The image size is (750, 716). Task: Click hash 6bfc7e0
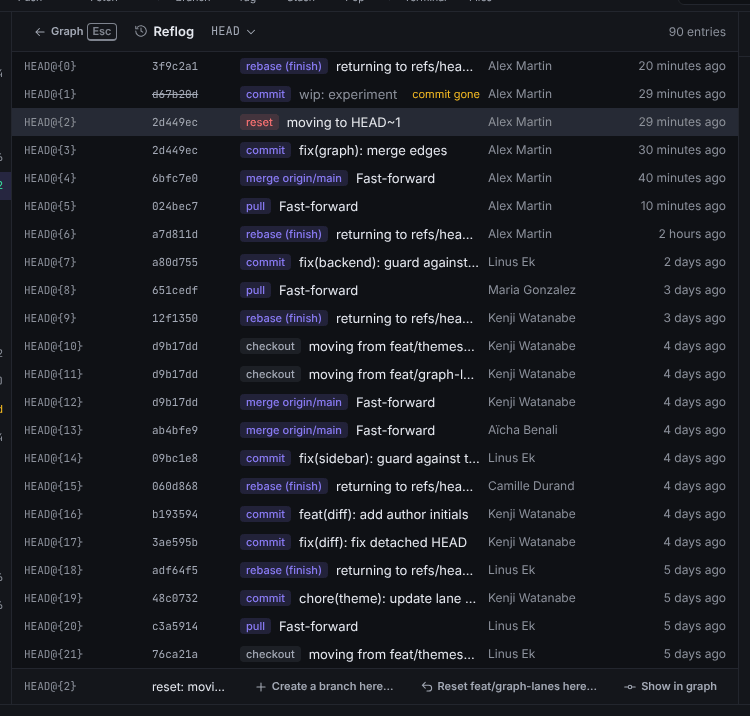pos(175,178)
